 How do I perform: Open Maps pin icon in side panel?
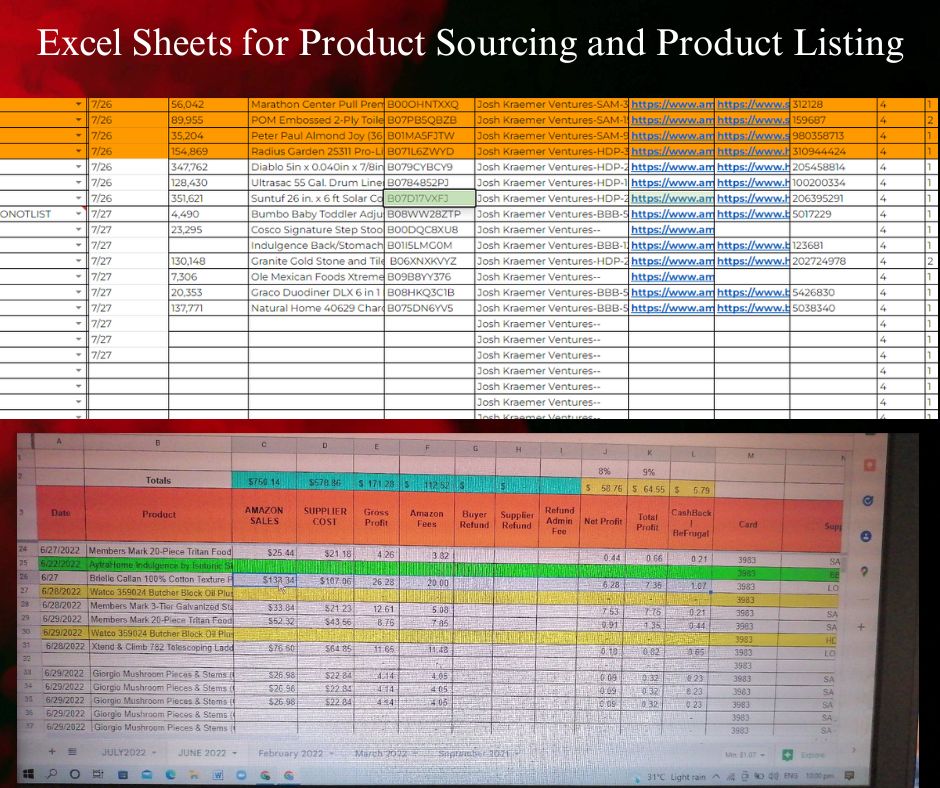point(864,572)
